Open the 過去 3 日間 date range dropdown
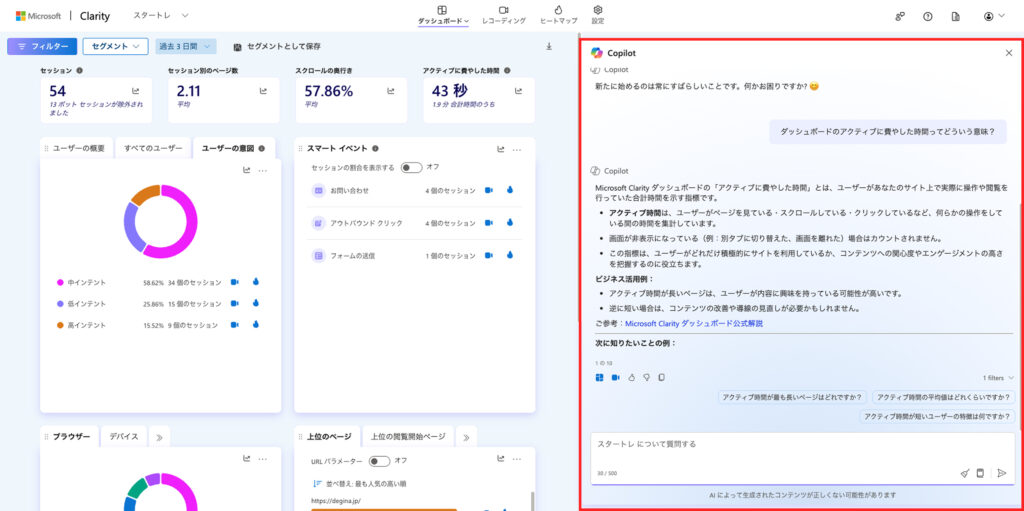 [x=185, y=46]
